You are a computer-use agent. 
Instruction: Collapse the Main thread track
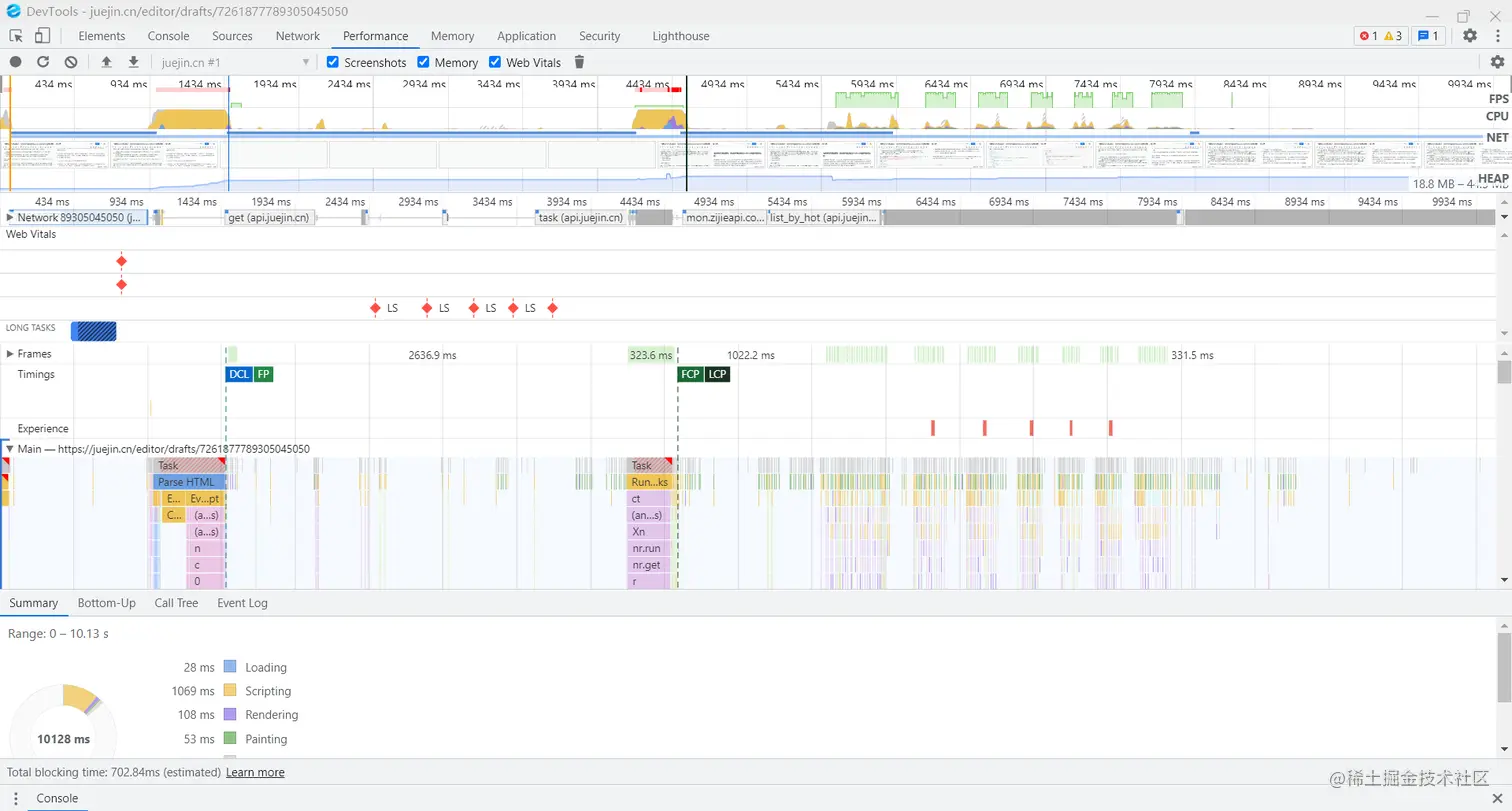(x=10, y=449)
